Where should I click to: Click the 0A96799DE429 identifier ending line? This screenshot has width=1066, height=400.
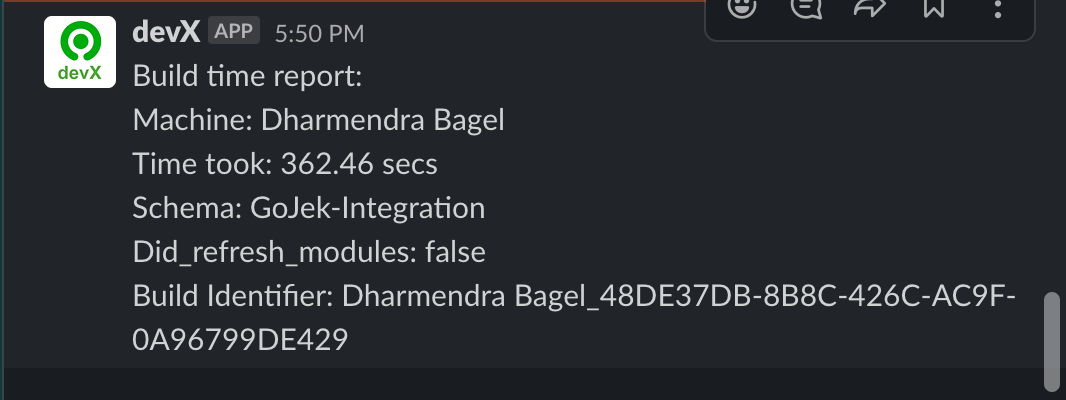(240, 340)
